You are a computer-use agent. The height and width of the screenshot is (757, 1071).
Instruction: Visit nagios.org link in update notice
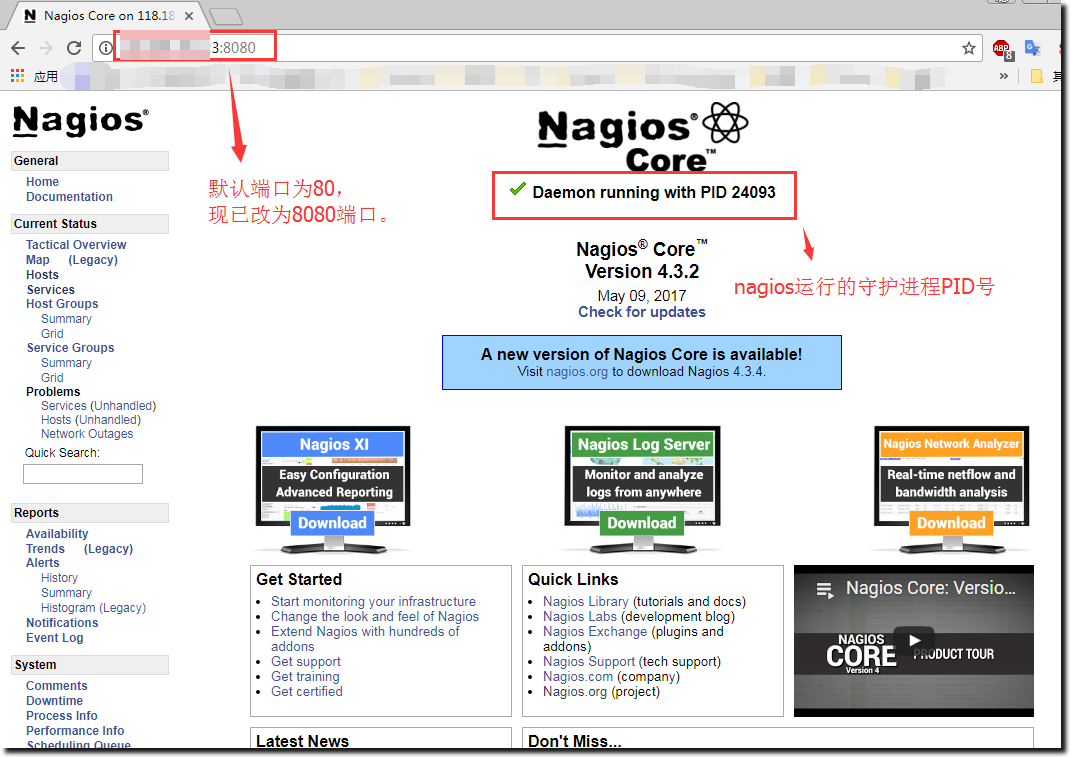[576, 372]
